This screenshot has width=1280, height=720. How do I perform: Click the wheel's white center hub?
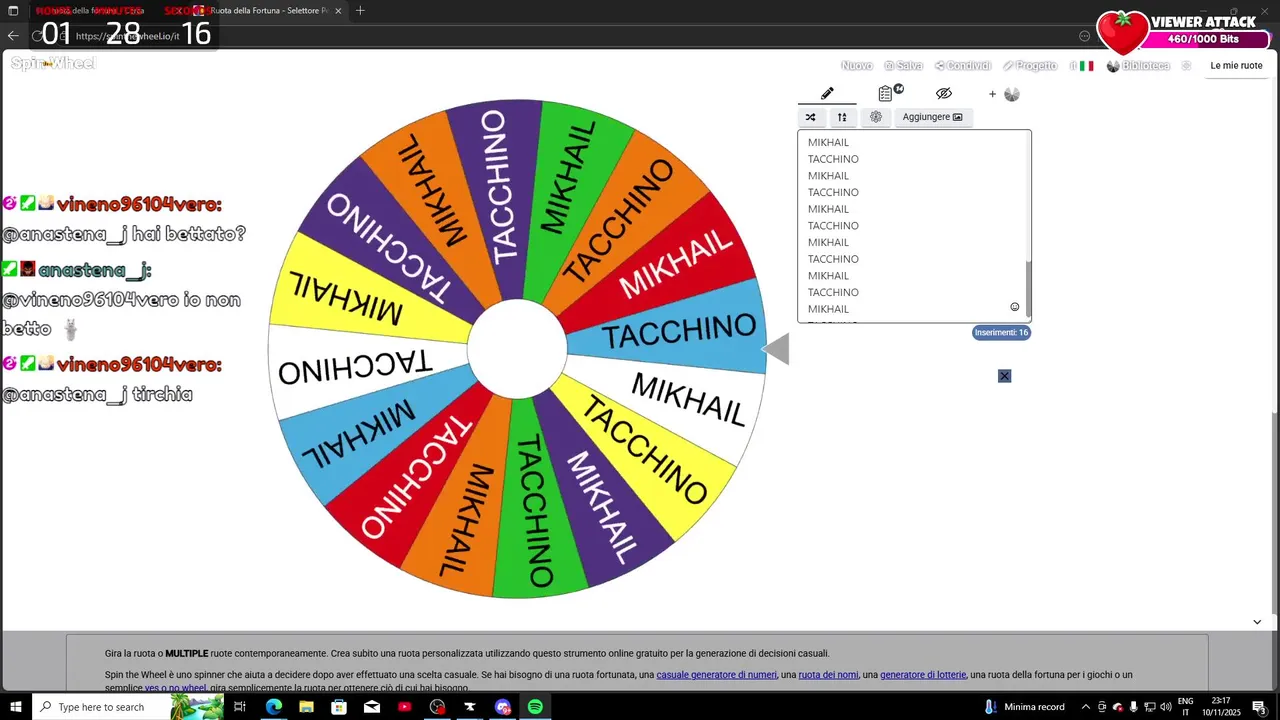tap(517, 349)
